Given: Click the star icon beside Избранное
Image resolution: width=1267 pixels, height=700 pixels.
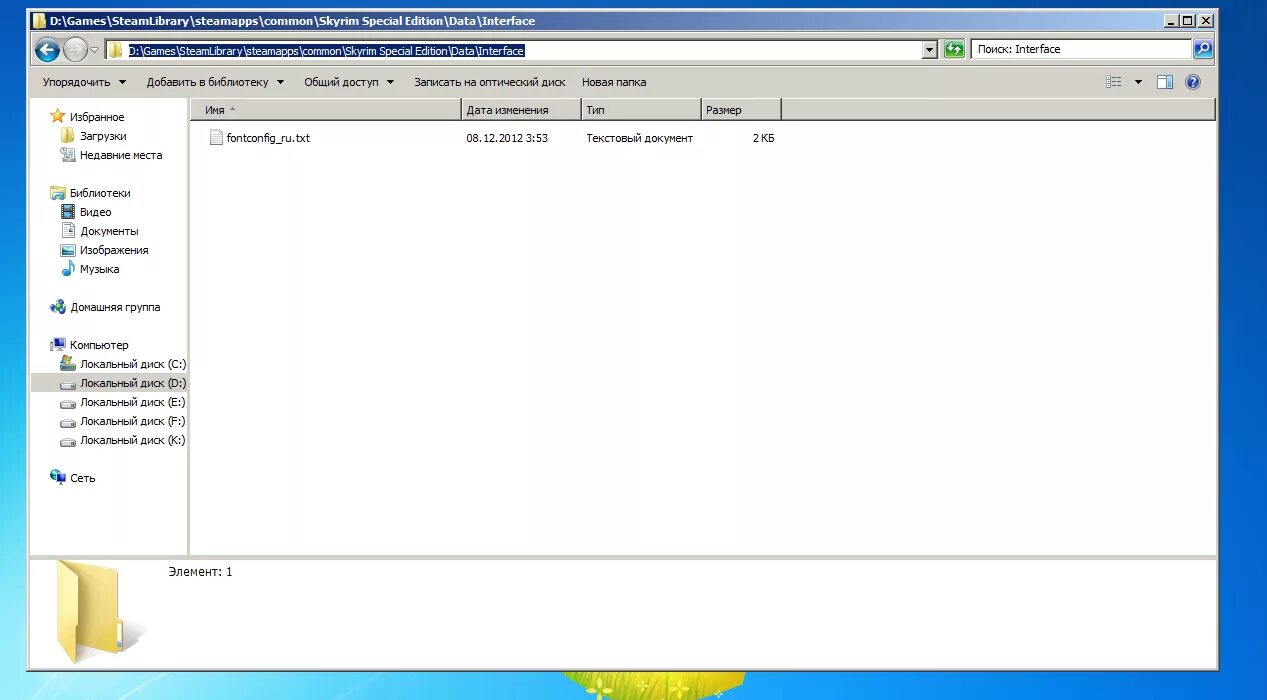Looking at the screenshot, I should pos(58,116).
